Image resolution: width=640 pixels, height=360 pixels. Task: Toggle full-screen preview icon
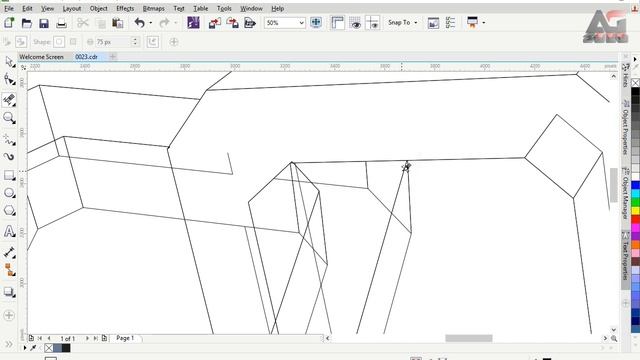316,22
